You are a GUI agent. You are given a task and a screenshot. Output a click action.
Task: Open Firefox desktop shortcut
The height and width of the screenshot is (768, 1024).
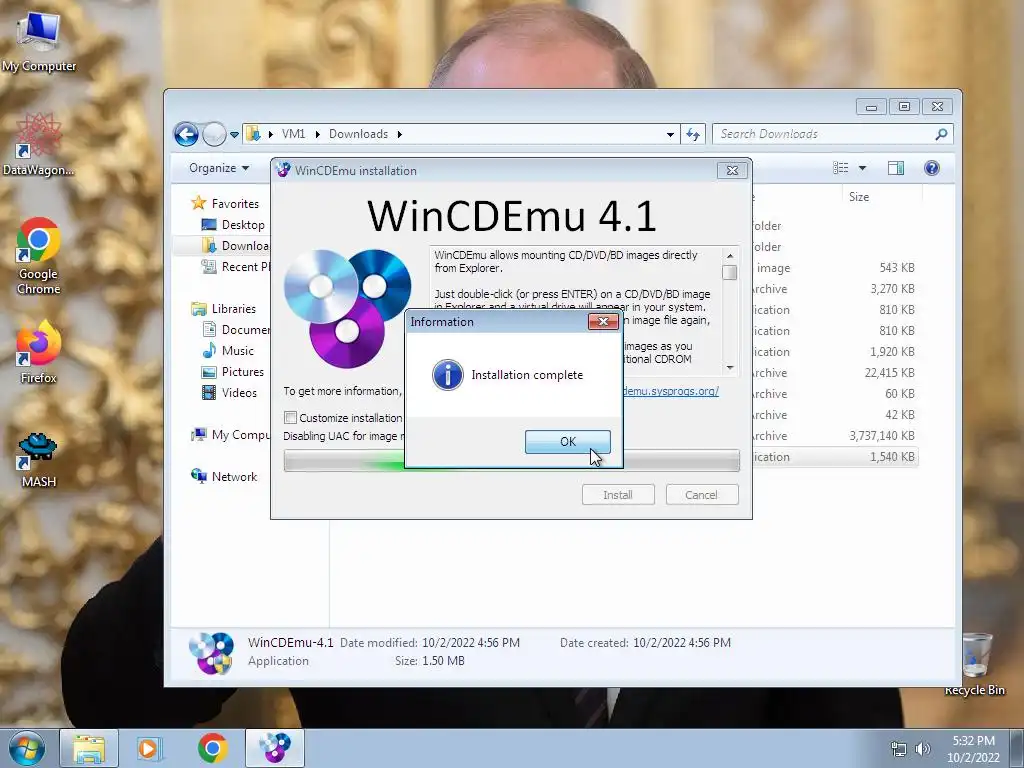[39, 351]
